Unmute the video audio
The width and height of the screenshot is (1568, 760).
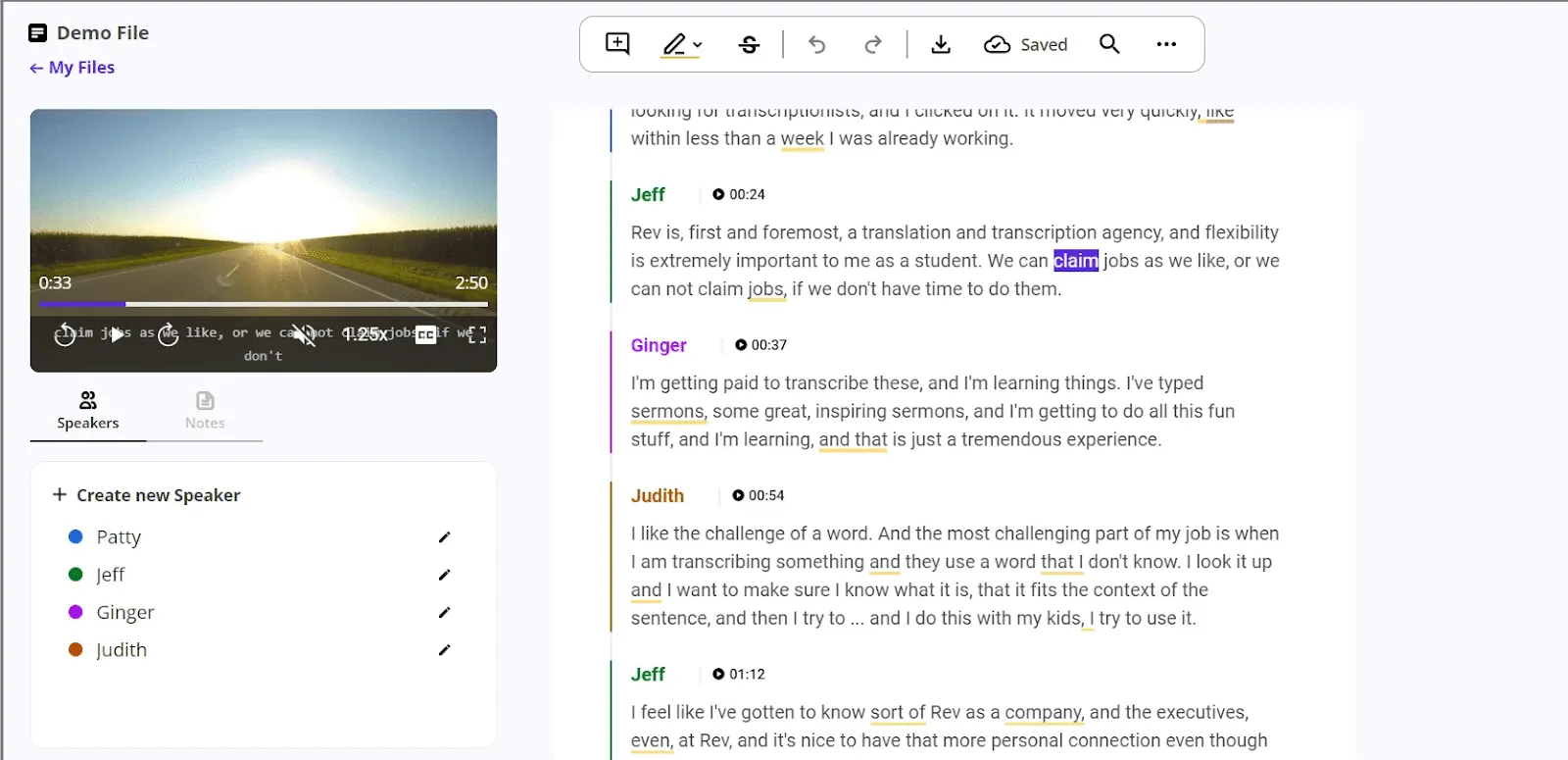304,334
